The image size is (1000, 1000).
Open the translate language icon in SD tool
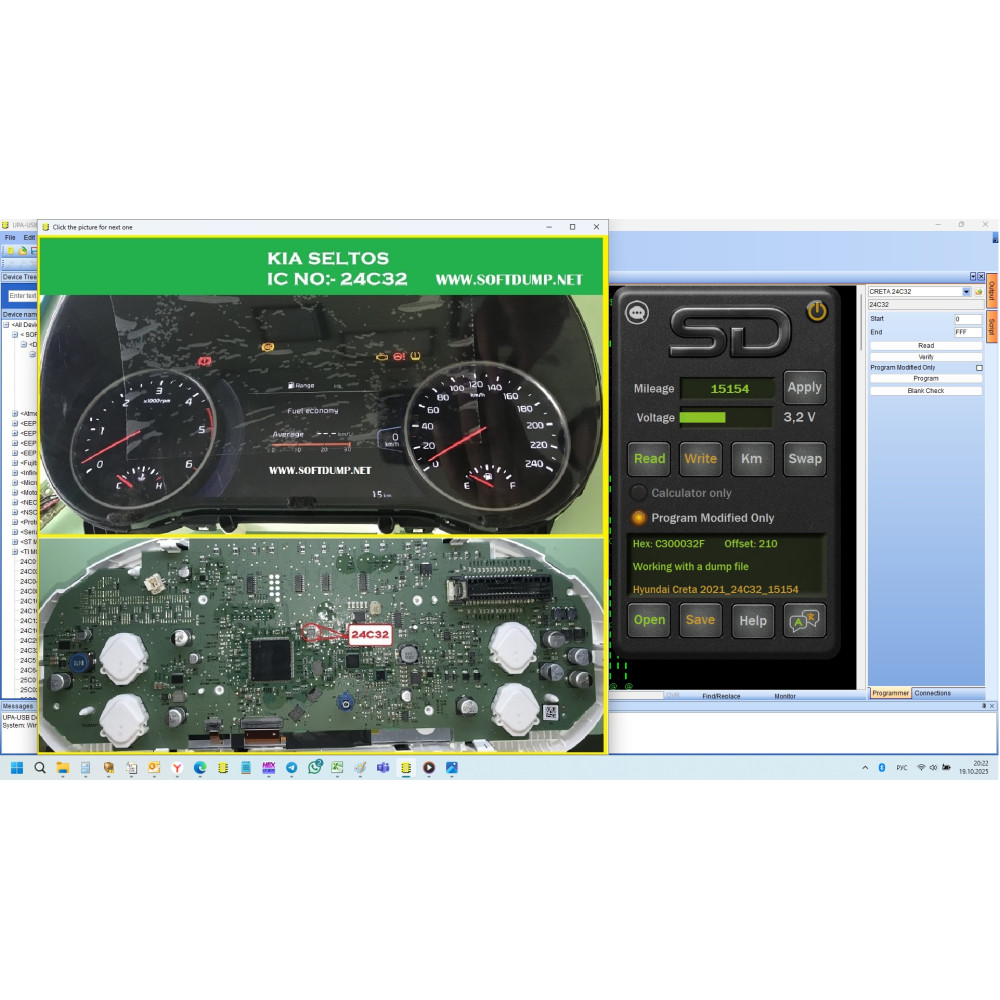click(804, 621)
